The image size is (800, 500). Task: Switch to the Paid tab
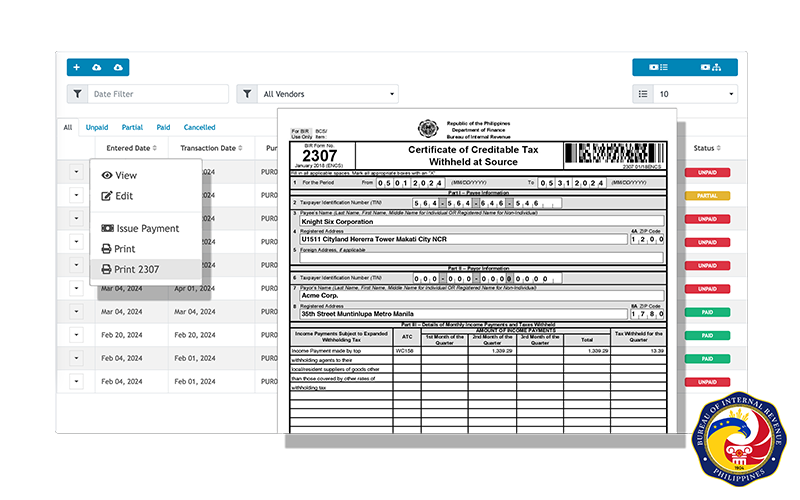[x=163, y=128]
